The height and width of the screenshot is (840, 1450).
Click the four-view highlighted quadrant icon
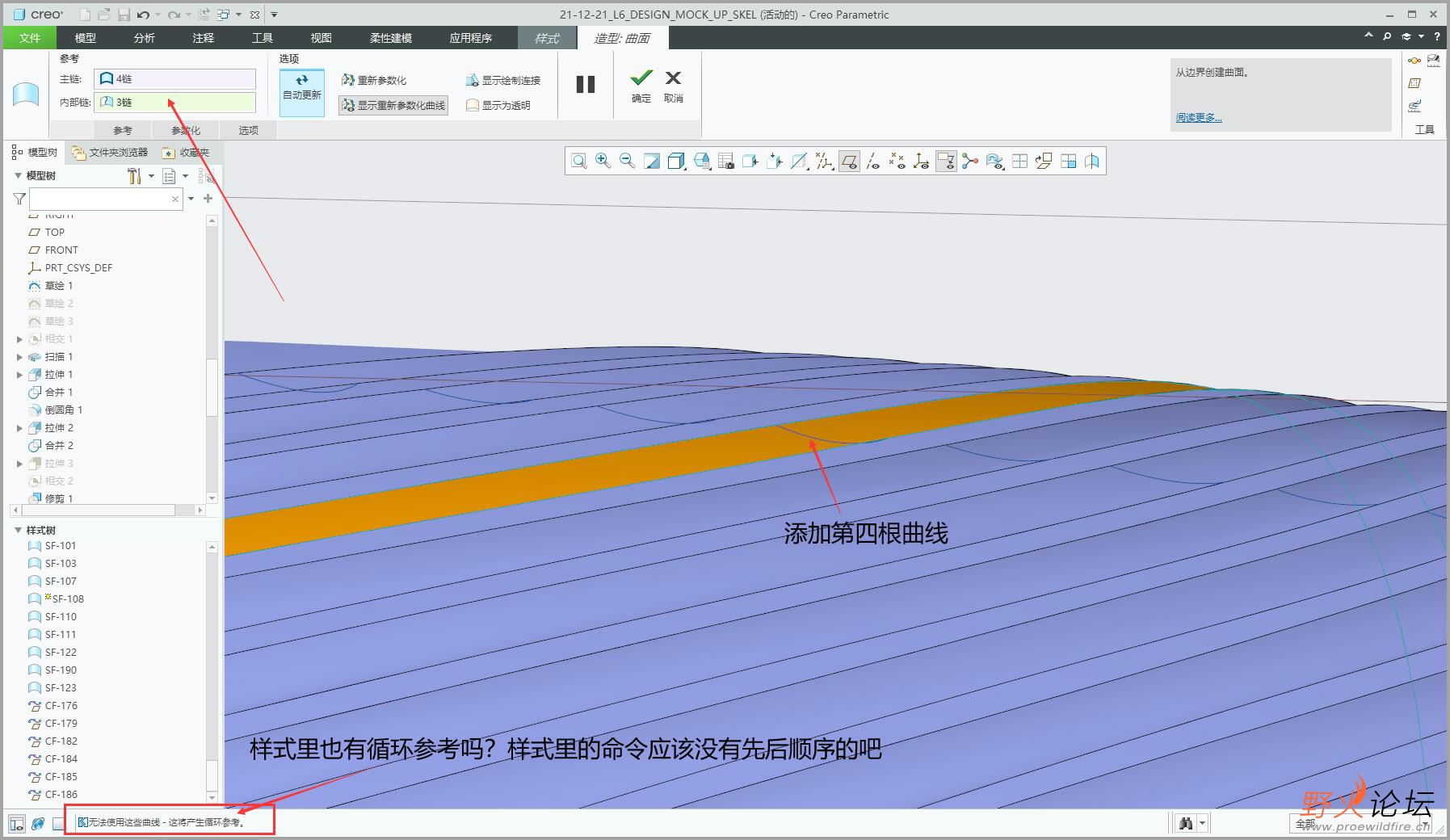[1068, 162]
